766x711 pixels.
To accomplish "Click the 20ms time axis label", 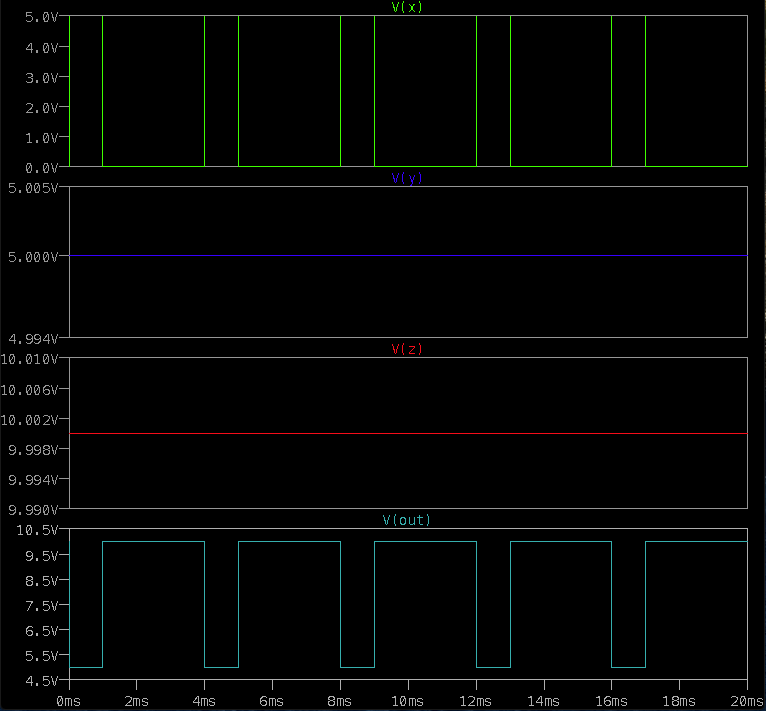I will pyautogui.click(x=746, y=702).
